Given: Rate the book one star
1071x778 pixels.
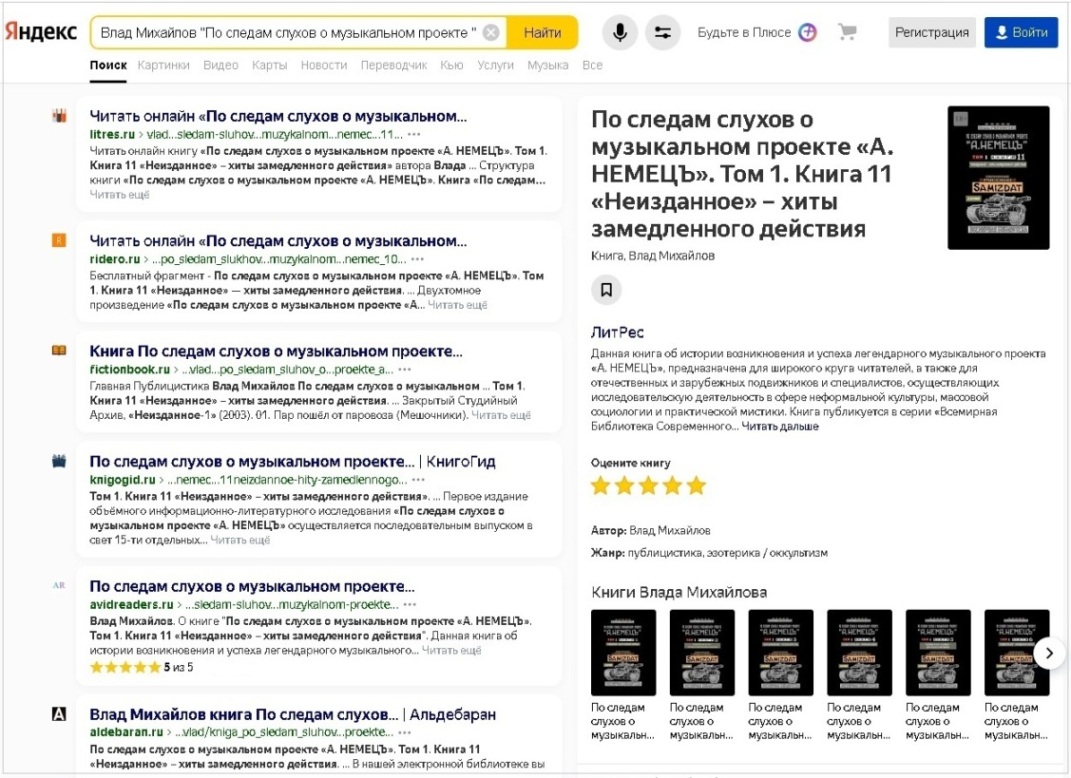Looking at the screenshot, I should [x=600, y=486].
